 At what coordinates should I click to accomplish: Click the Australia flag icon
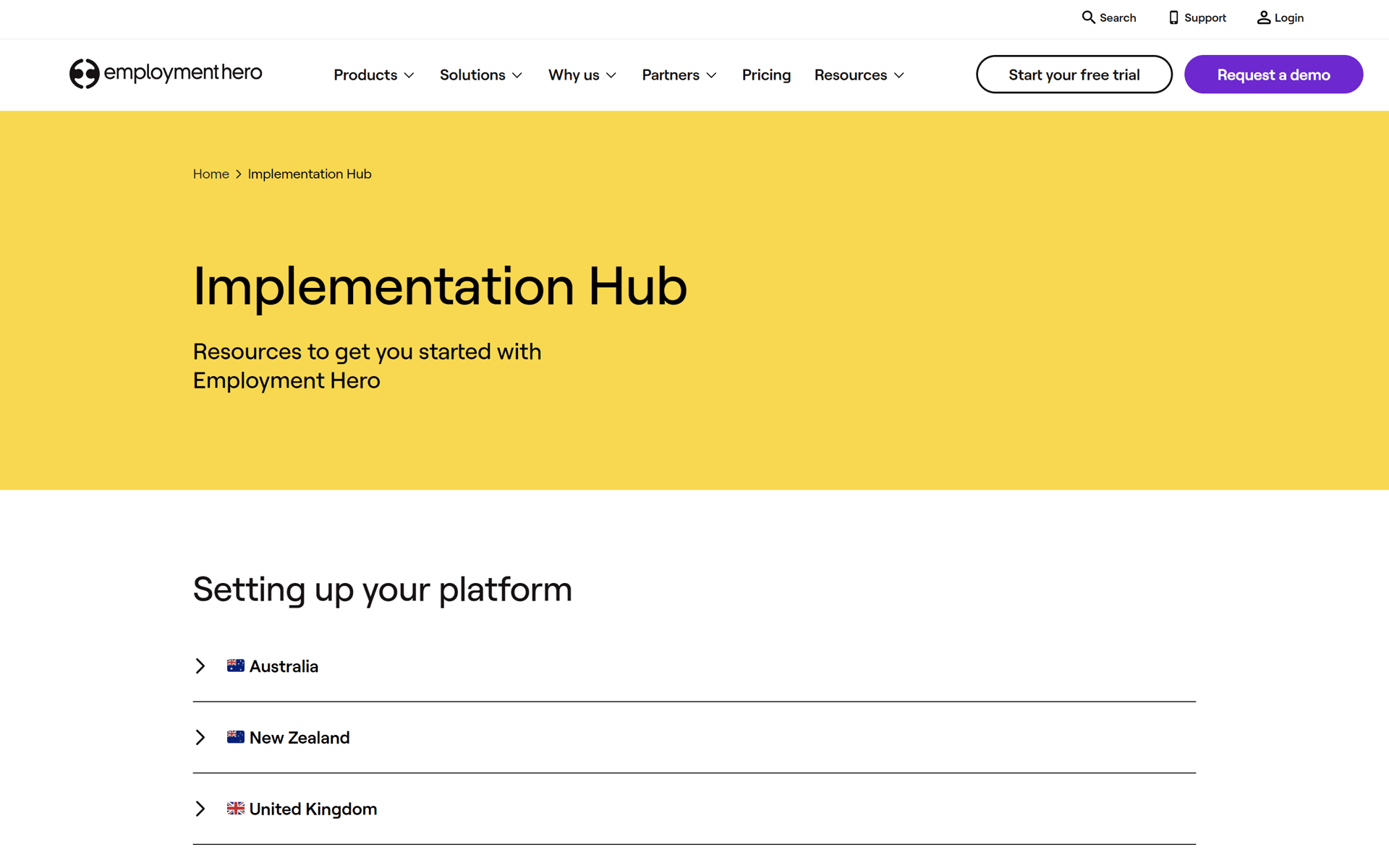(x=235, y=665)
